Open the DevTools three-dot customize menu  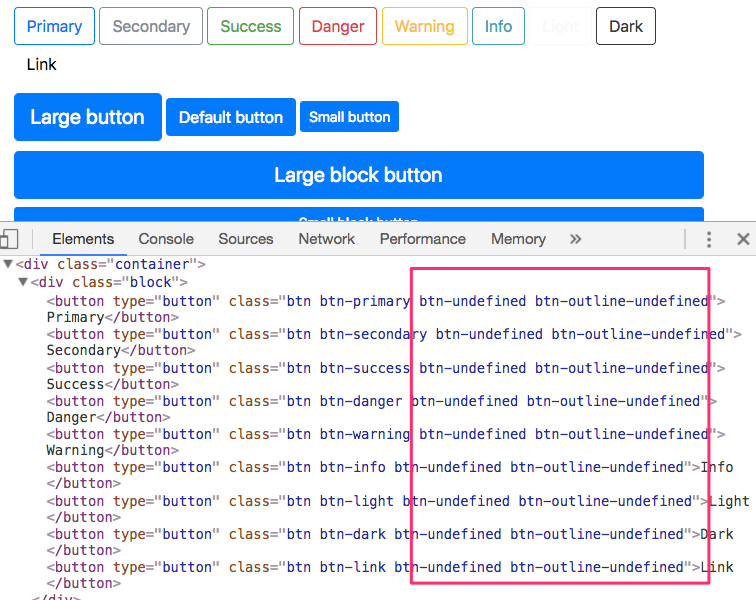coord(708,239)
